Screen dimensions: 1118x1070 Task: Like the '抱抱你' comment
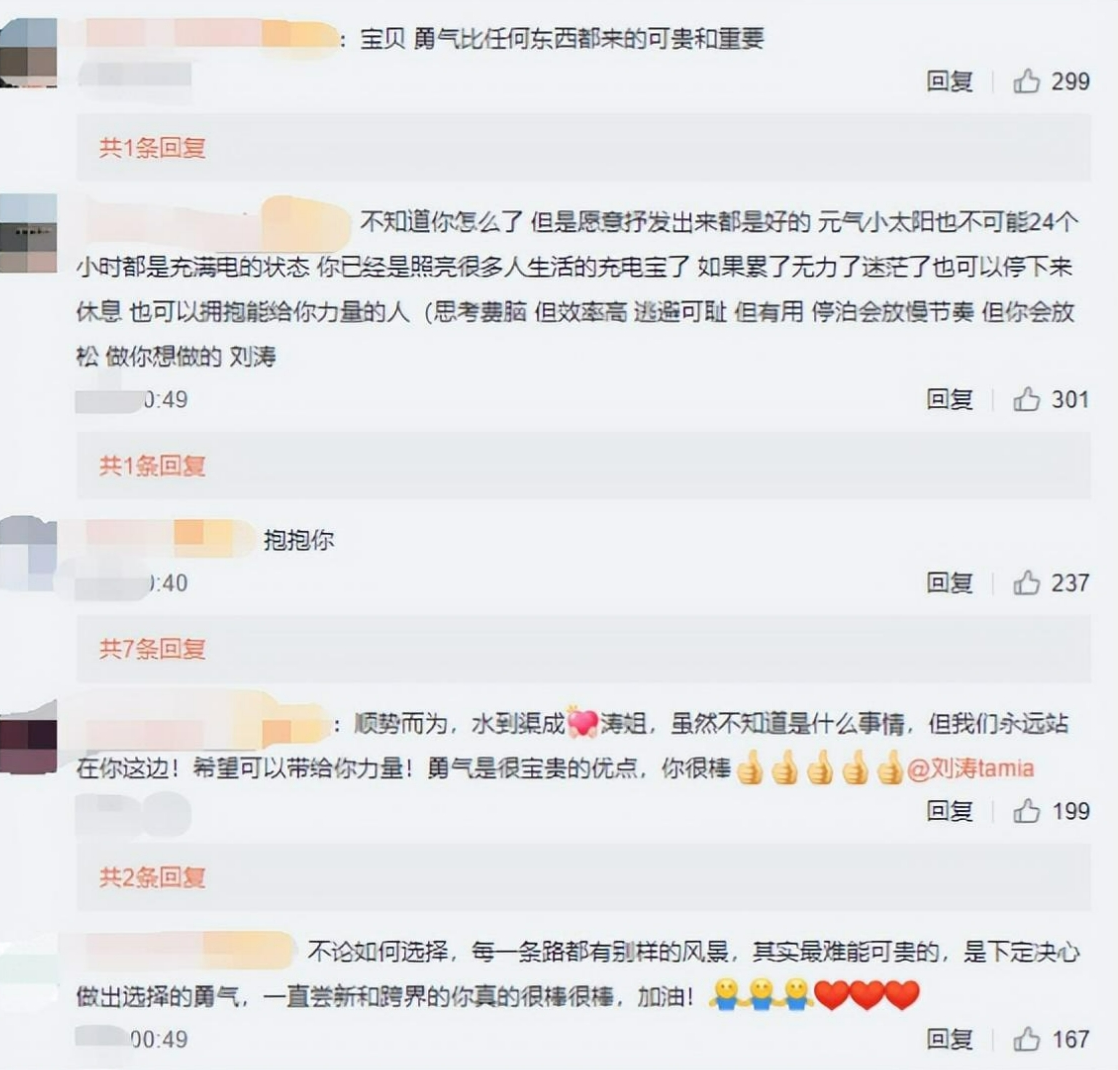coord(1026,582)
